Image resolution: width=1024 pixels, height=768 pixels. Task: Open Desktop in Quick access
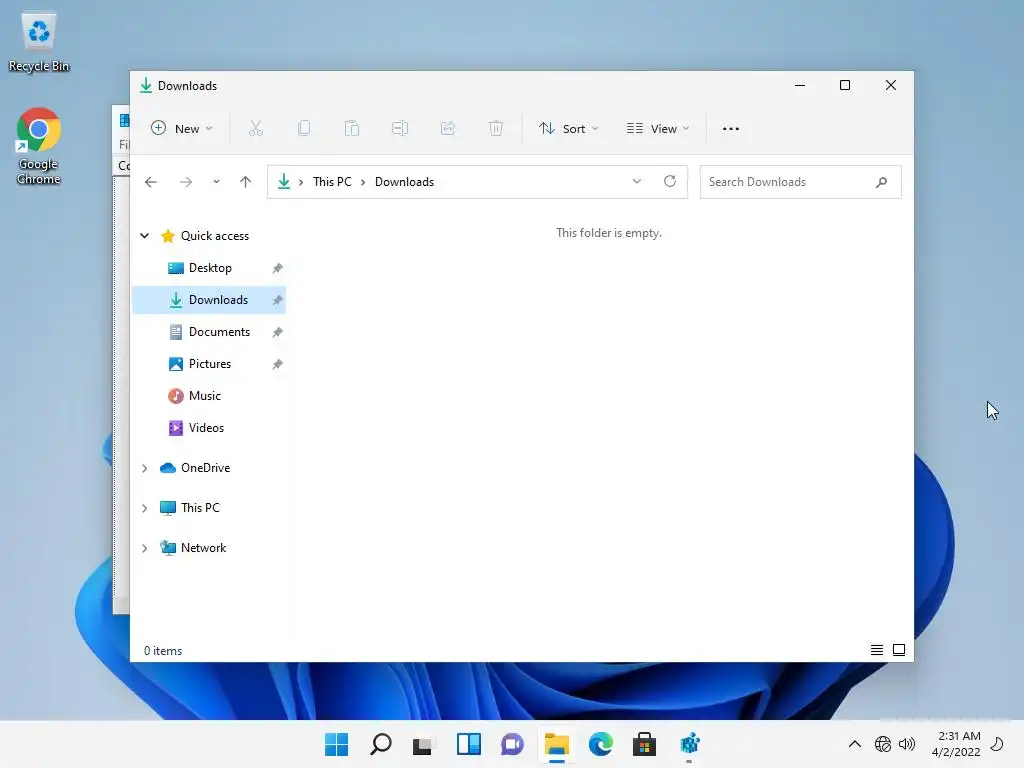click(x=210, y=268)
